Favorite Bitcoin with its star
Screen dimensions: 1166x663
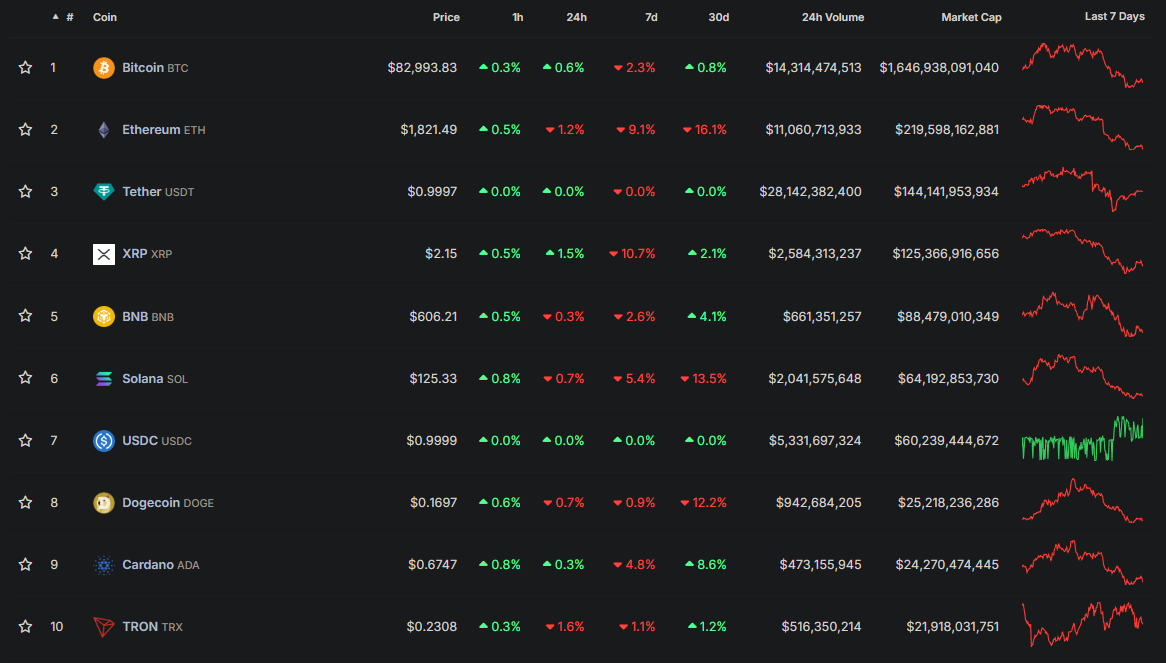25,68
